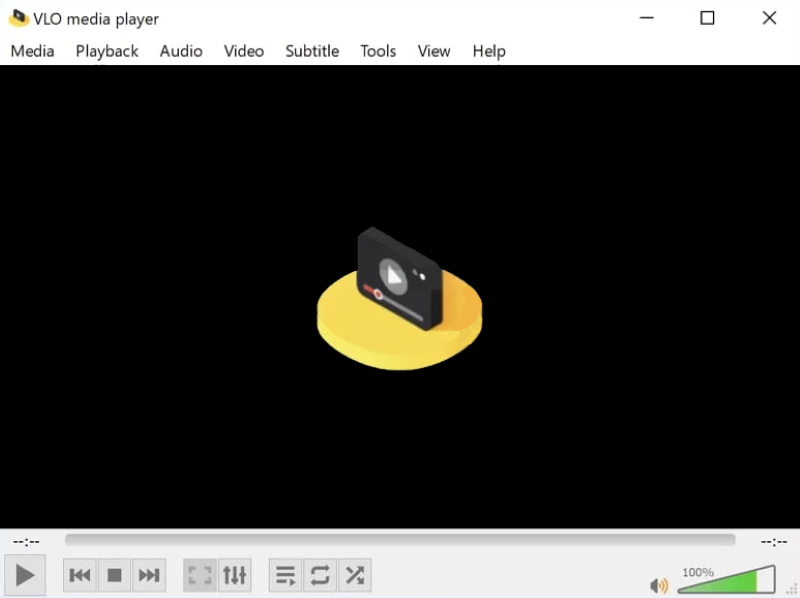Viewport: 800px width, 598px height.
Task: Click the playback seek bar
Action: coord(400,540)
